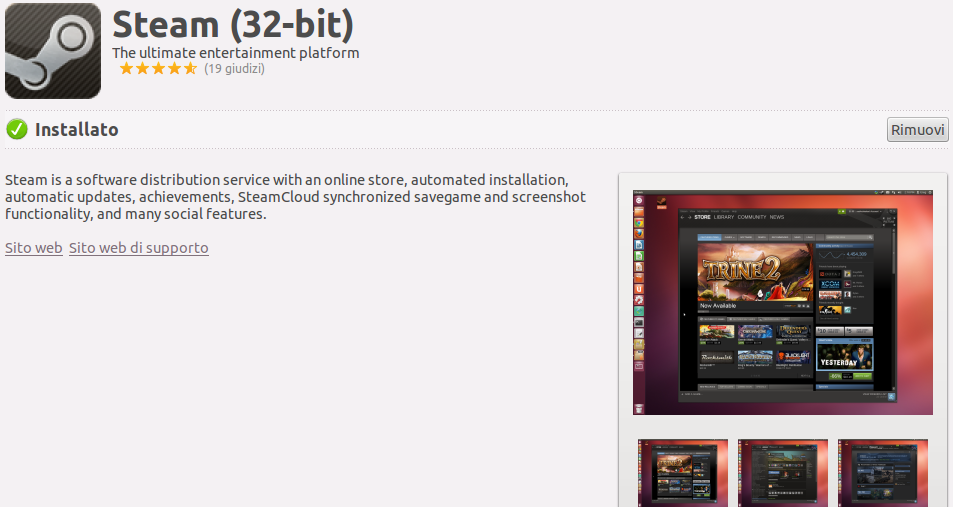Click the Rimuovi button
The height and width of the screenshot is (507, 953).
pos(917,129)
